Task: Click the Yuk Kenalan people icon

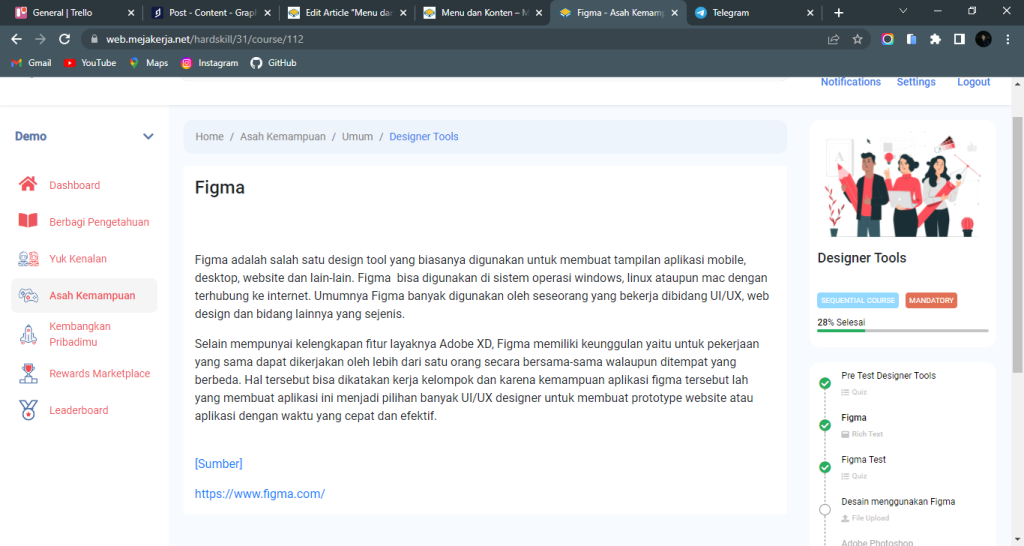Action: pyautogui.click(x=28, y=258)
